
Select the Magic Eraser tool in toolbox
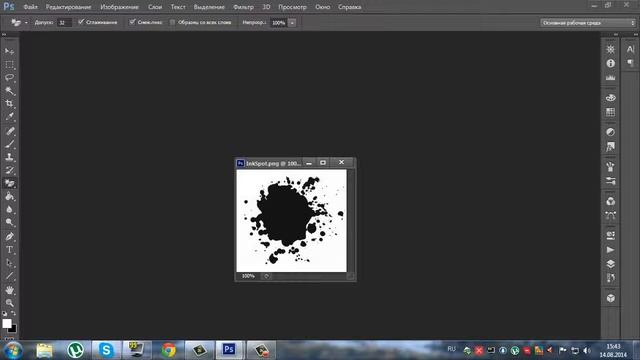(9, 183)
